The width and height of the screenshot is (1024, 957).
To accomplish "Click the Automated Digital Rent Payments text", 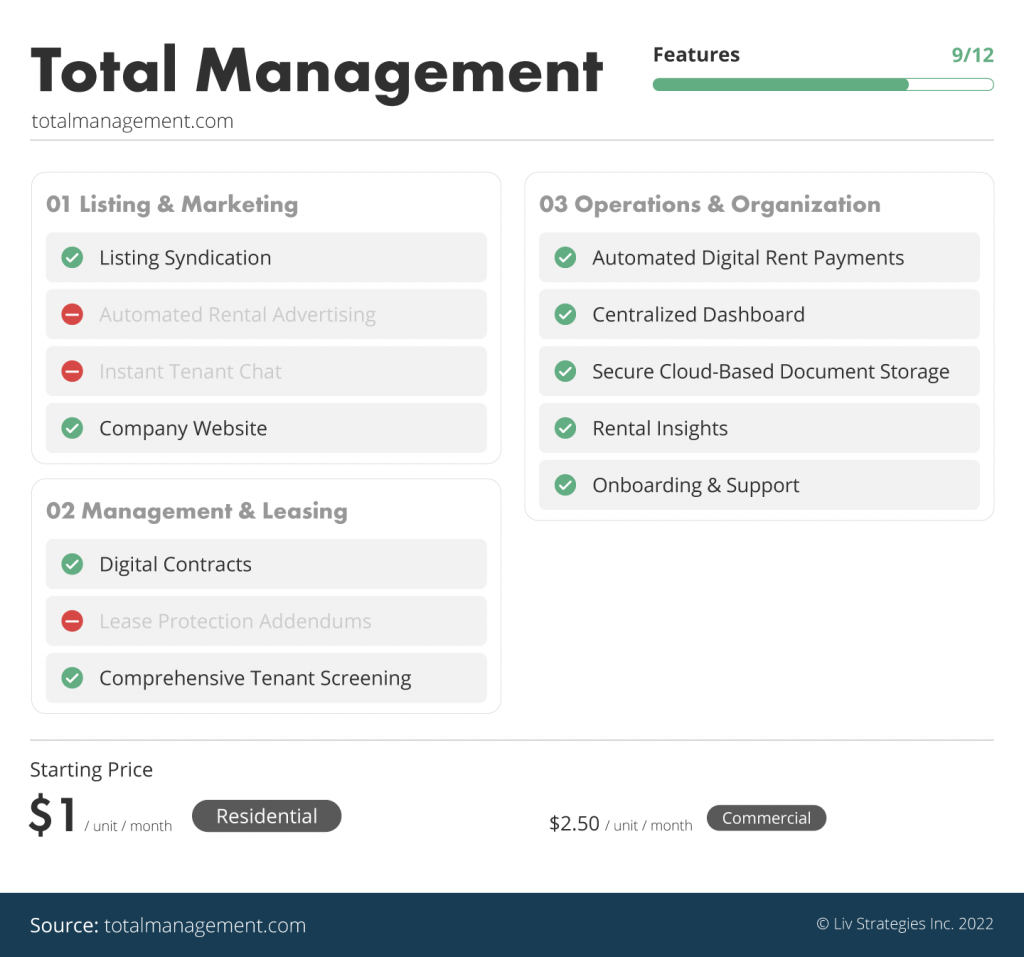I will [748, 258].
